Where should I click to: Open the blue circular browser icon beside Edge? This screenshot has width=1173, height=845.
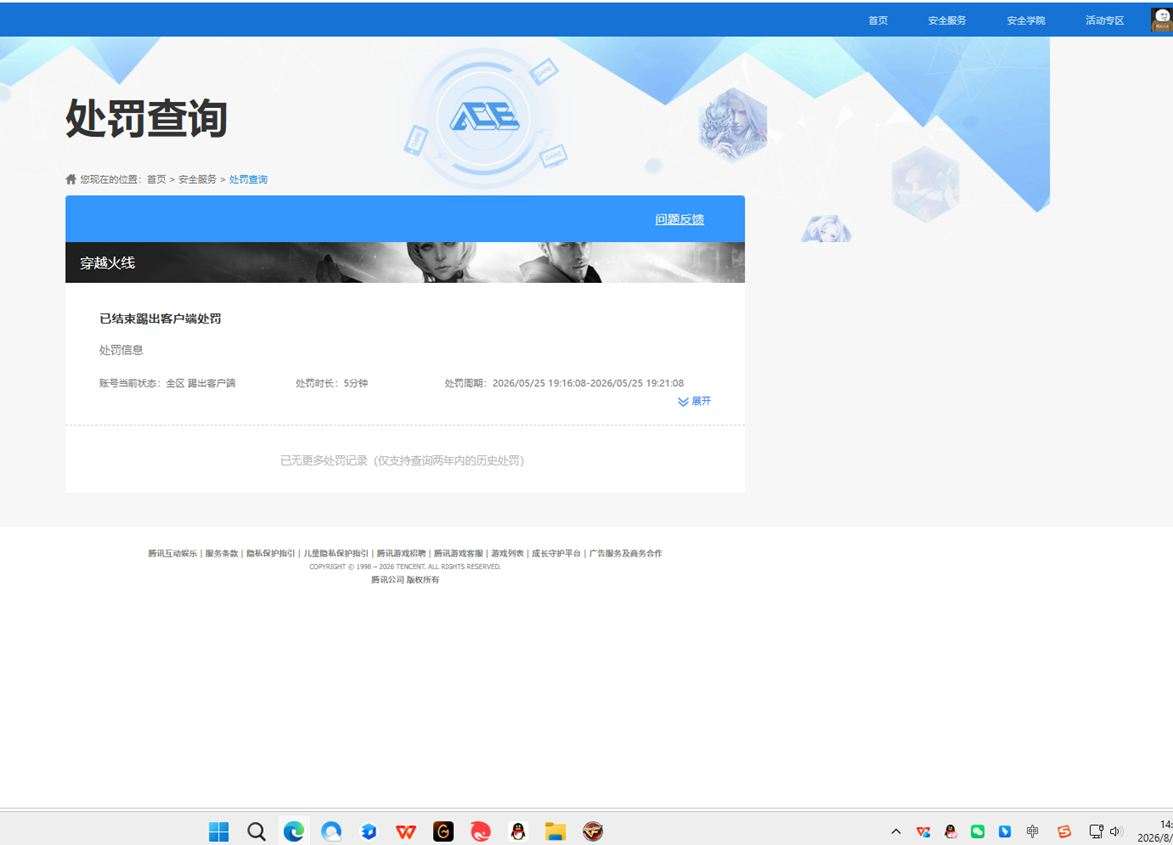pyautogui.click(x=331, y=832)
